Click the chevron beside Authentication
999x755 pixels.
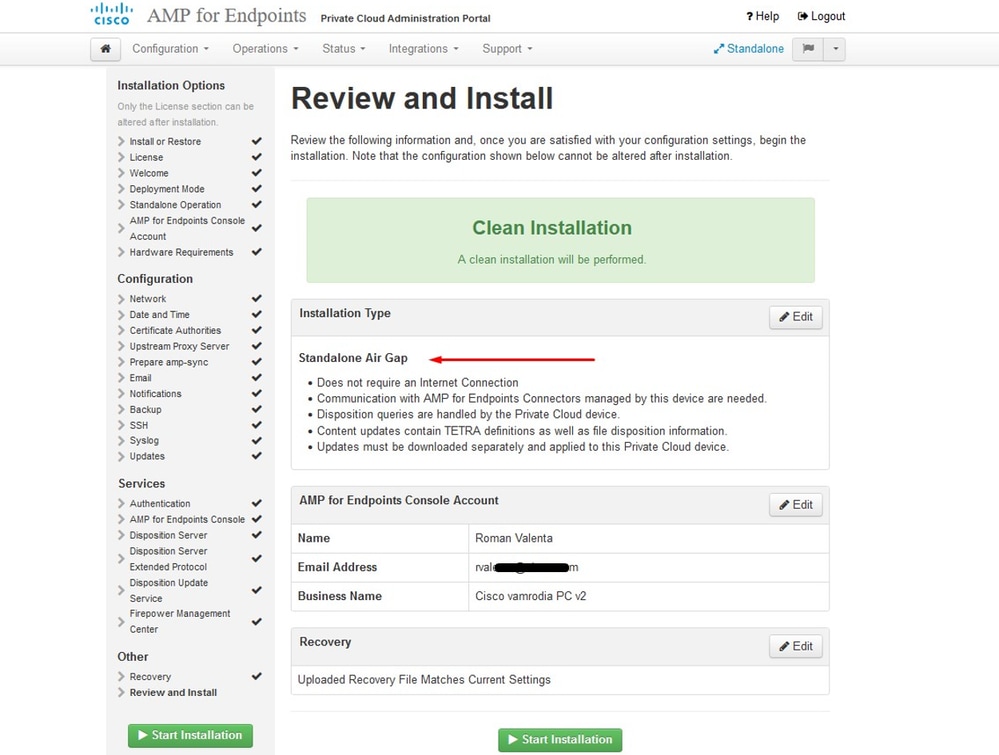coord(121,503)
